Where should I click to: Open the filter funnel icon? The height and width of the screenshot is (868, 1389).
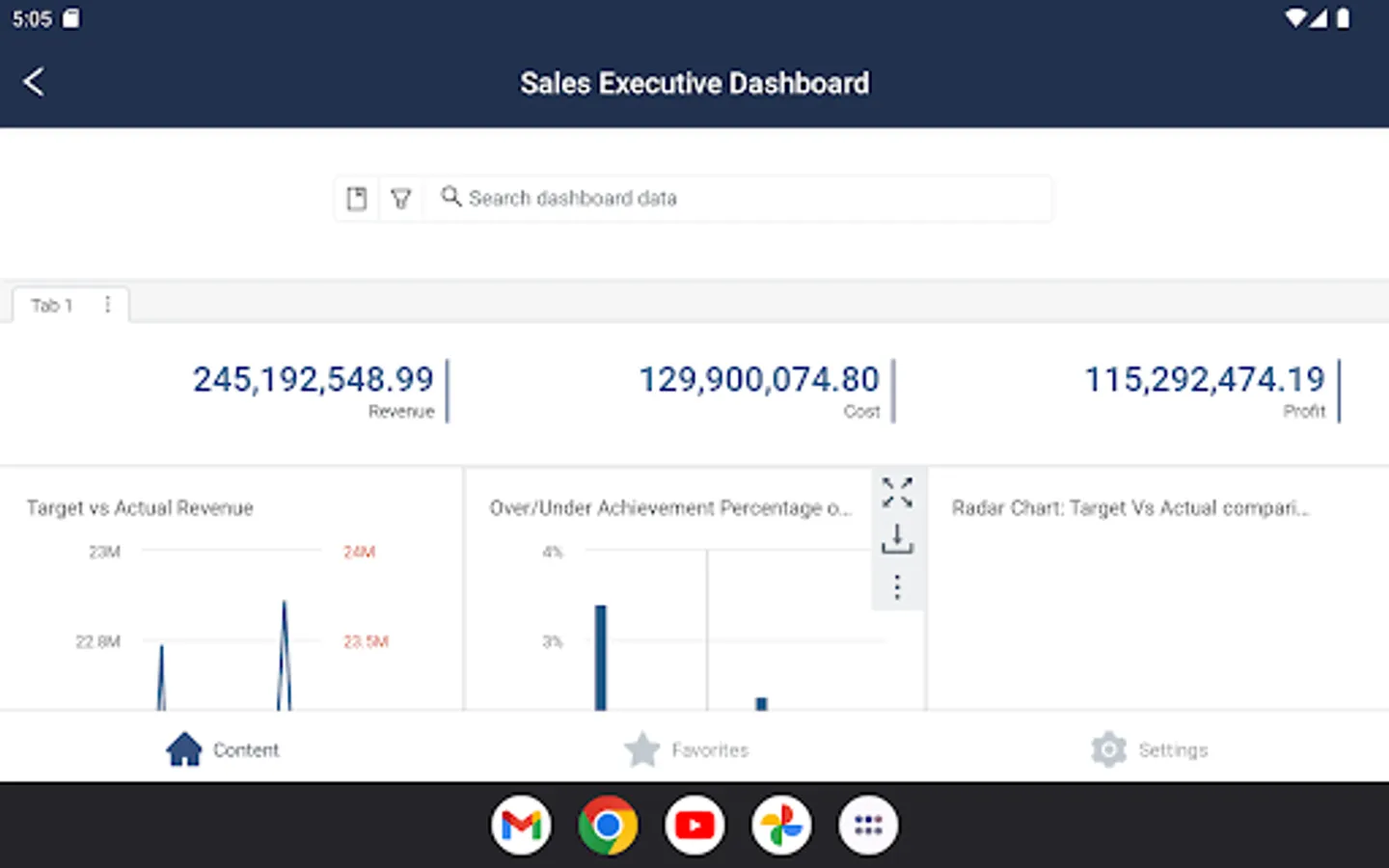(x=401, y=199)
